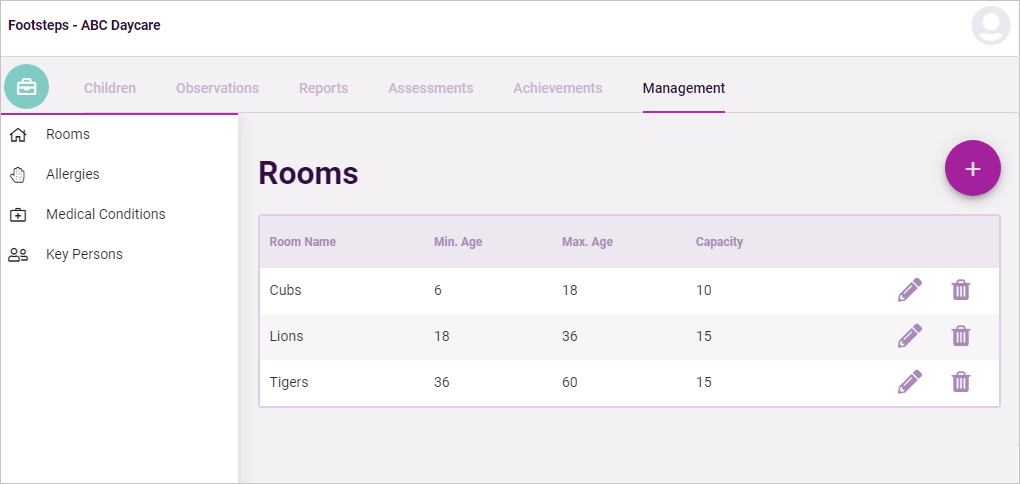
Task: Delete the Lions room
Action: click(x=961, y=336)
